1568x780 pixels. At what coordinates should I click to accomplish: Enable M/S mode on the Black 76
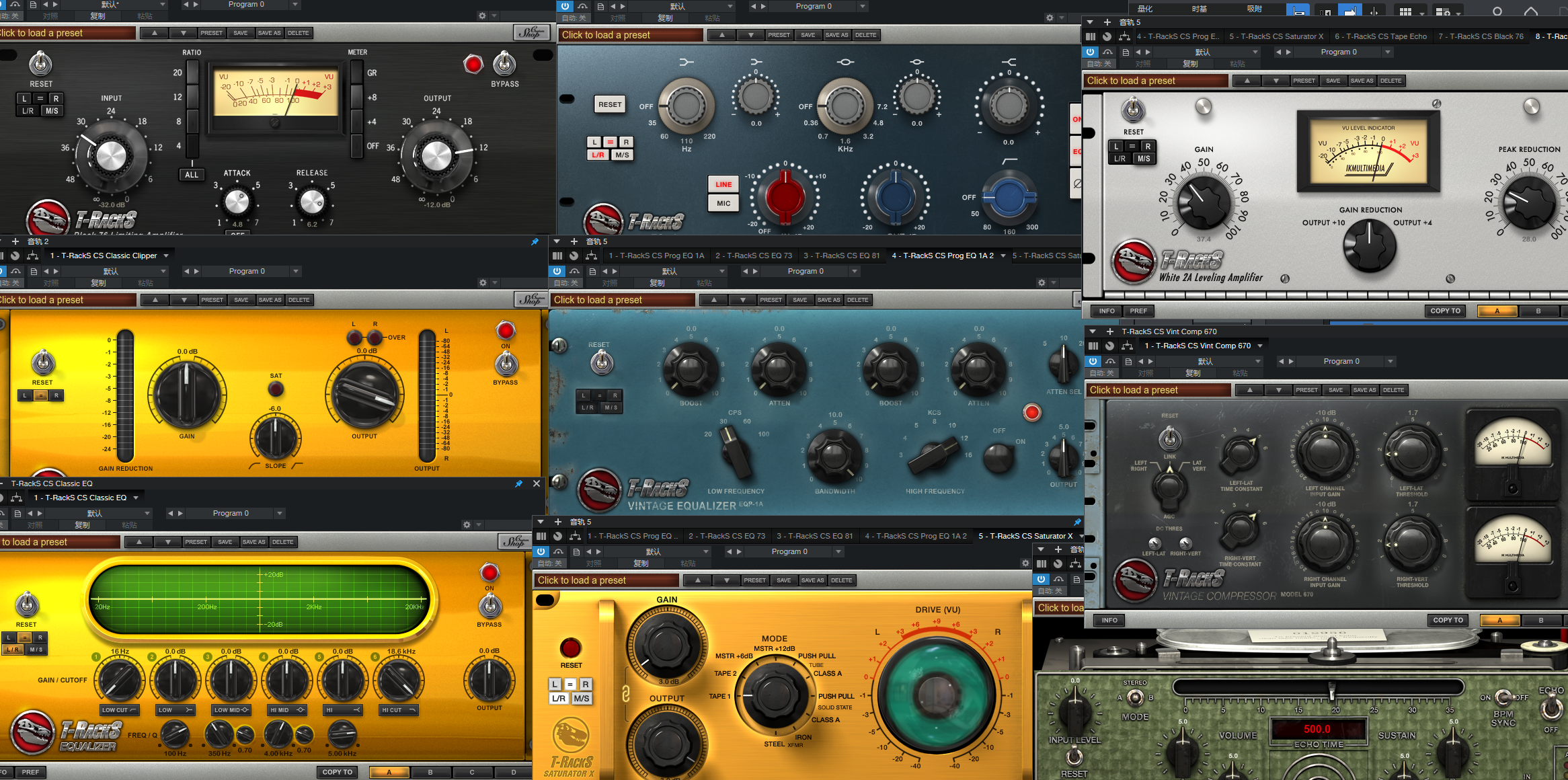coord(52,111)
